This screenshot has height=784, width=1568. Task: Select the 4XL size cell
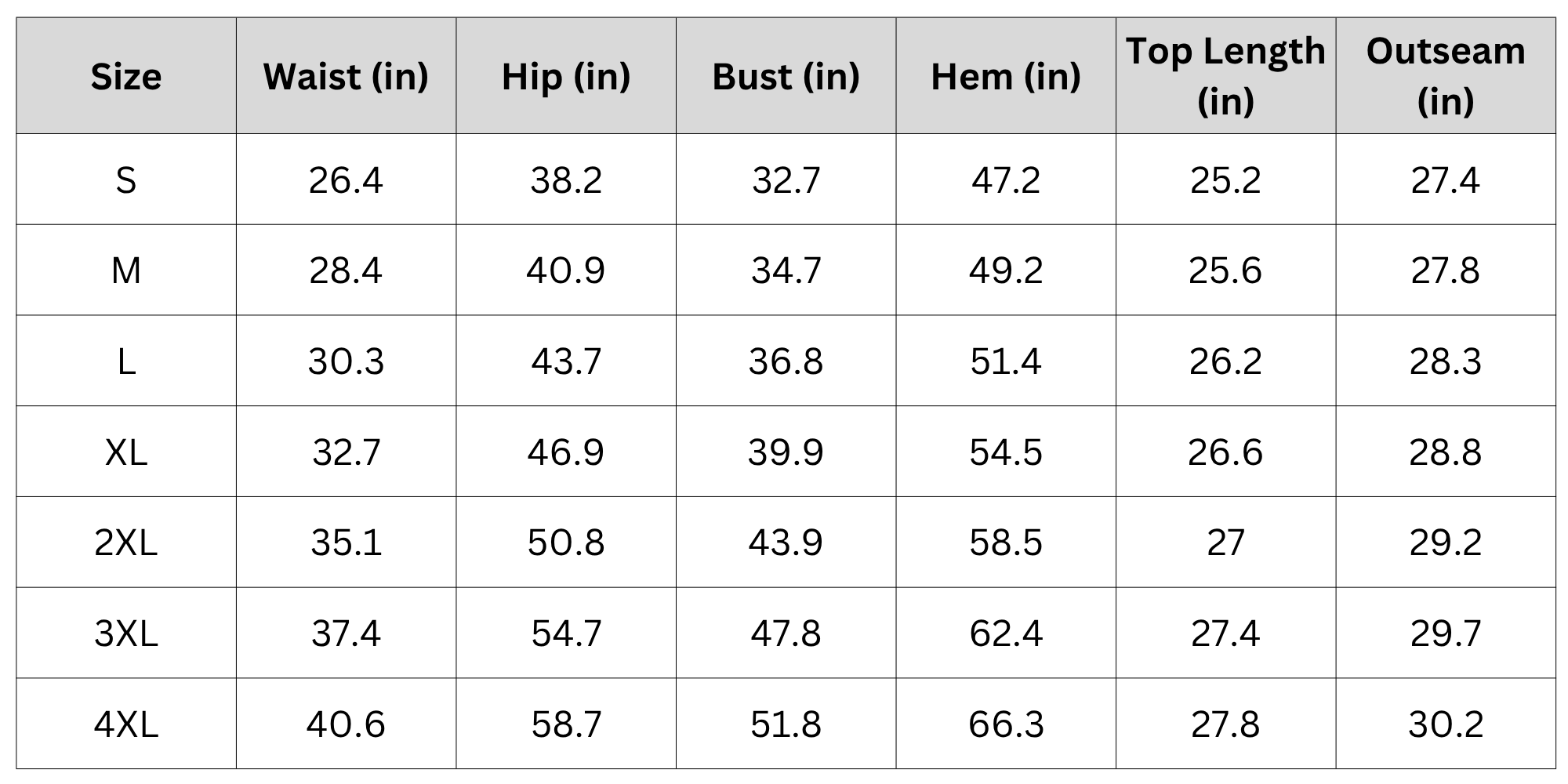point(126,724)
